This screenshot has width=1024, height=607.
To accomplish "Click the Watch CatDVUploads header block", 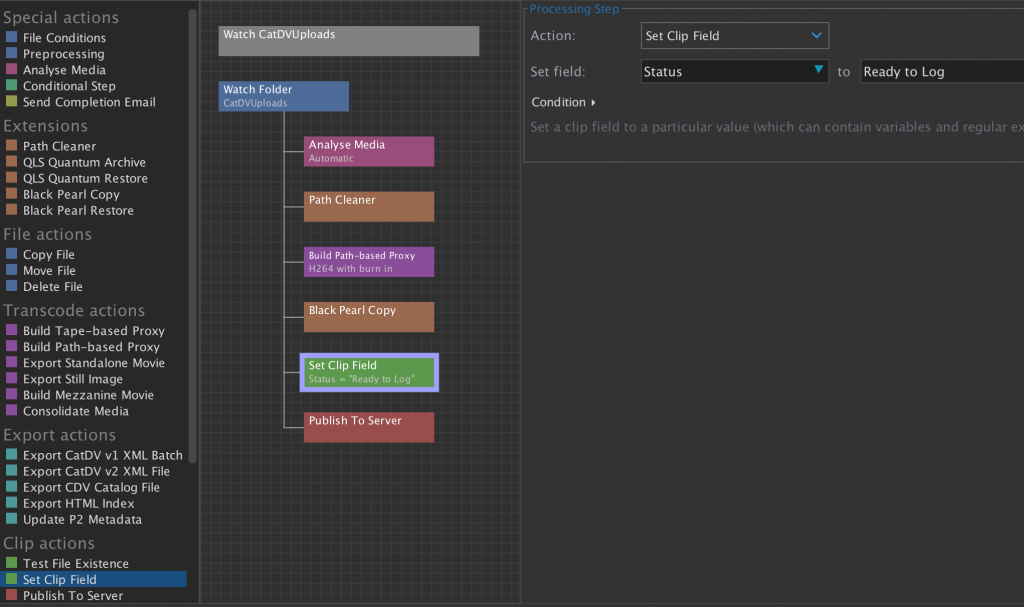I will (x=348, y=41).
